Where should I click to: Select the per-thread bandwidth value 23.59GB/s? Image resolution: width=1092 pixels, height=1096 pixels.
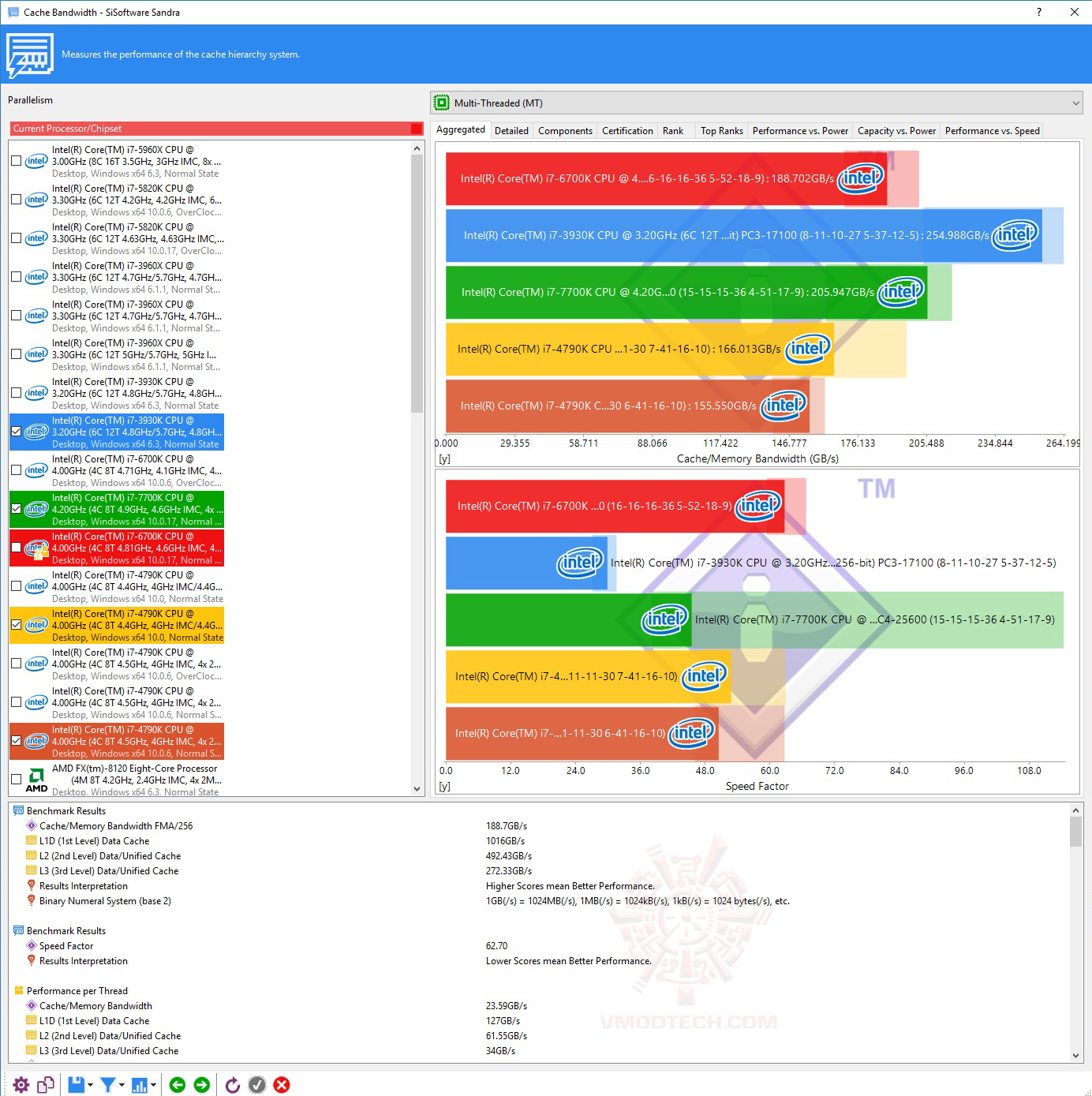pos(507,1005)
